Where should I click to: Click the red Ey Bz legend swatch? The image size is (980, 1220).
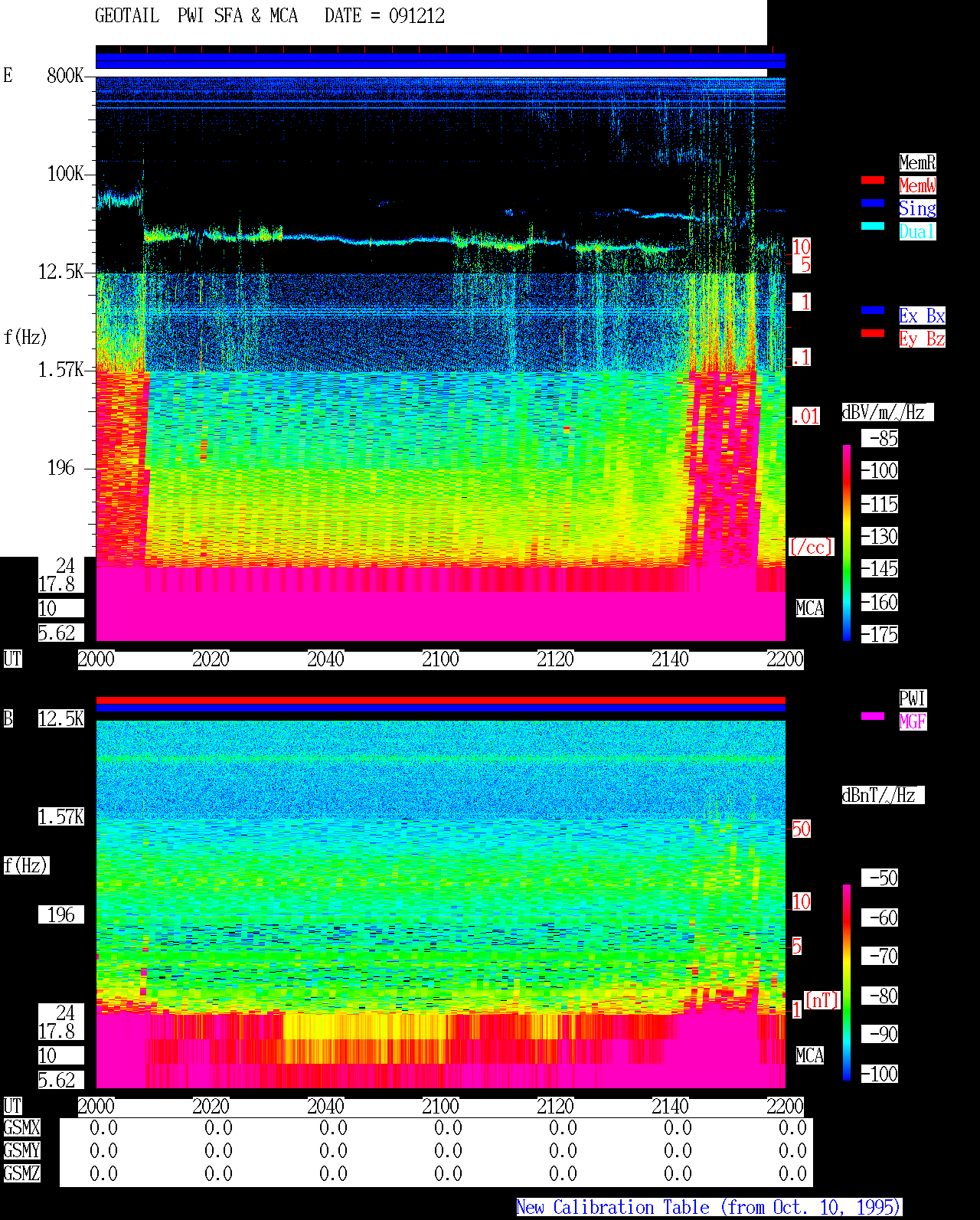tap(873, 333)
